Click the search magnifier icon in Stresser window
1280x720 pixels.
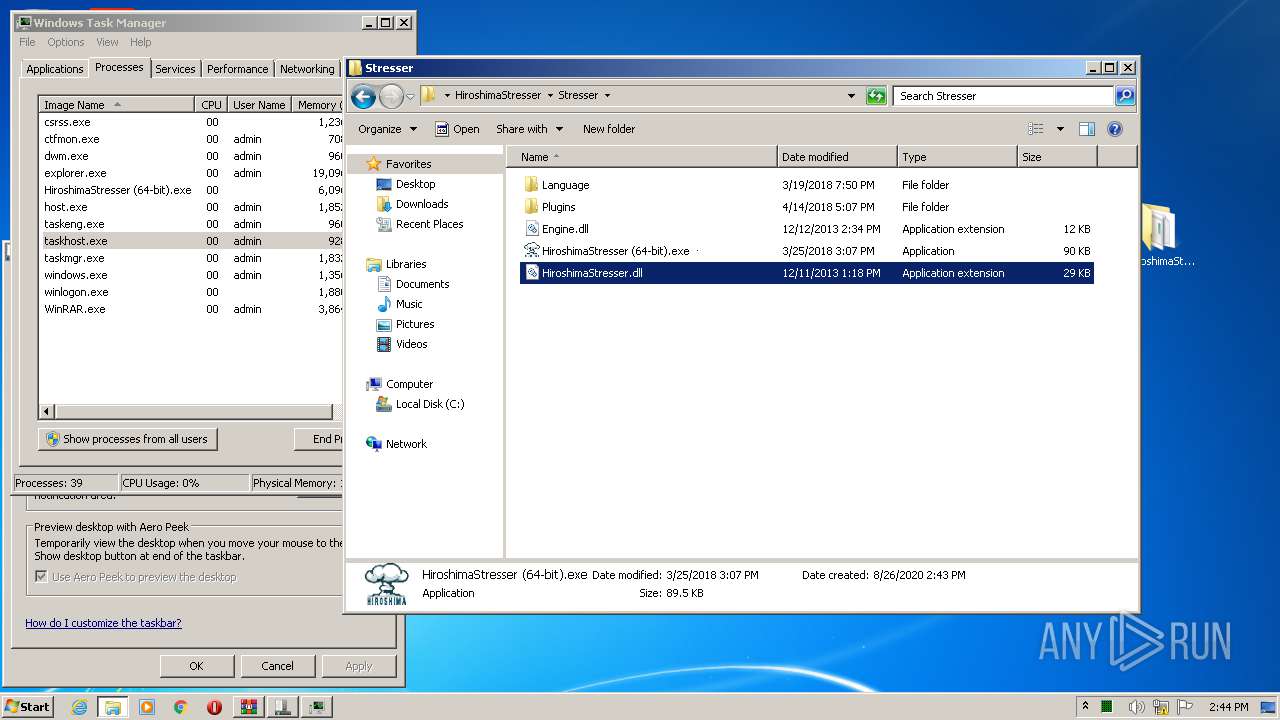tap(1125, 96)
